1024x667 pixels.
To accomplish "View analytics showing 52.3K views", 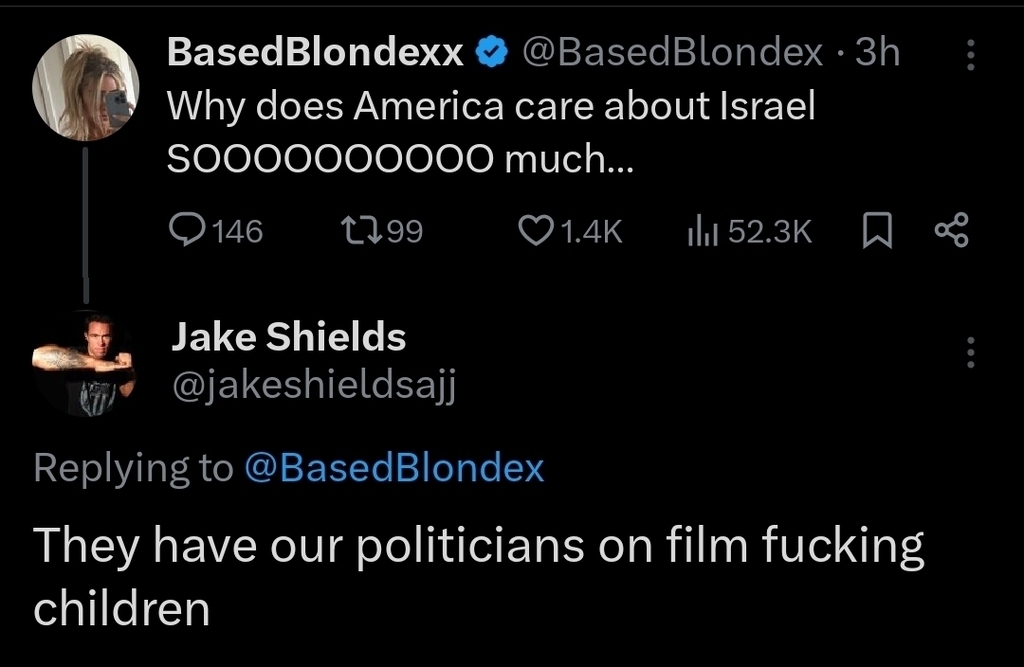I will point(700,232).
